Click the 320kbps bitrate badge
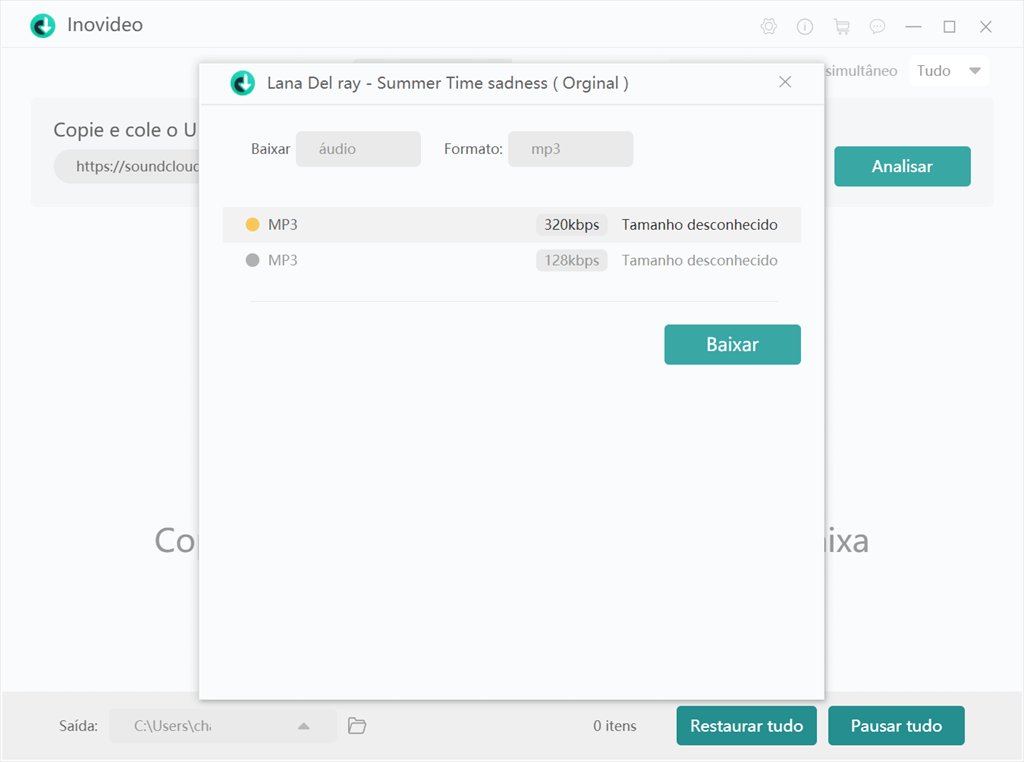The width and height of the screenshot is (1024, 762). [571, 225]
